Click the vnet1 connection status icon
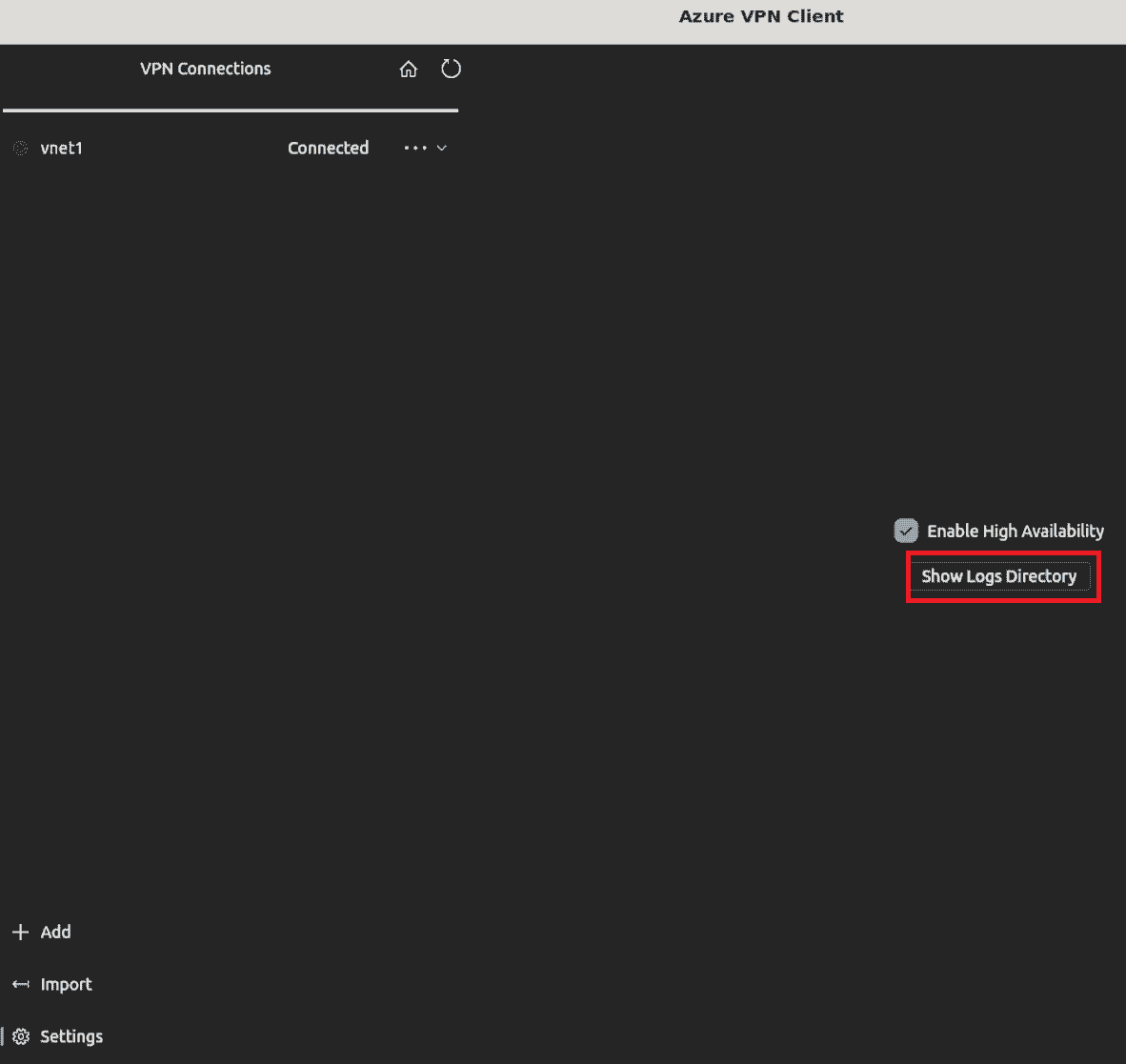Screen dimensions: 1126x1064 coord(21,148)
